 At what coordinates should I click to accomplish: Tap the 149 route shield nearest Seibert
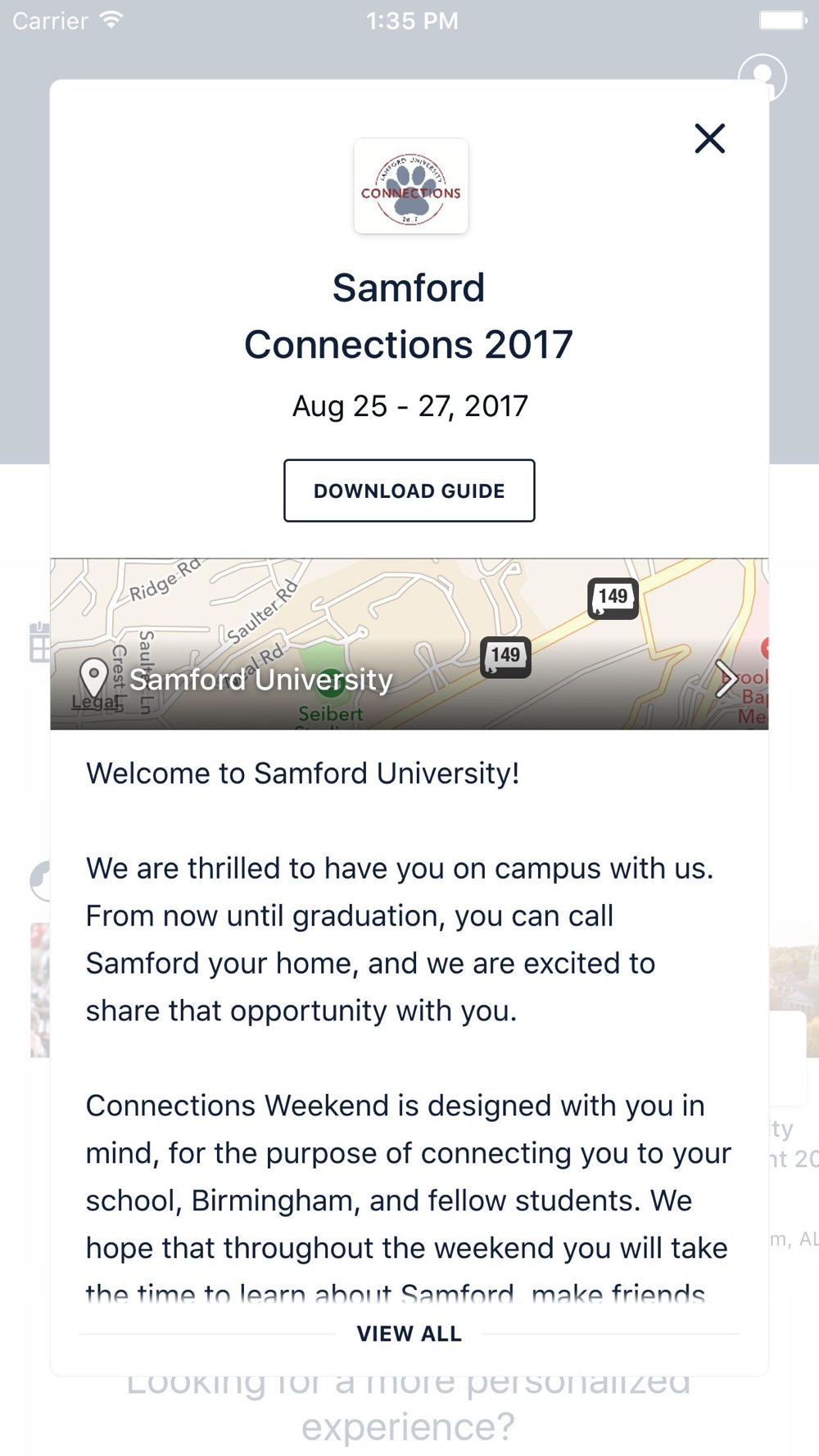505,656
